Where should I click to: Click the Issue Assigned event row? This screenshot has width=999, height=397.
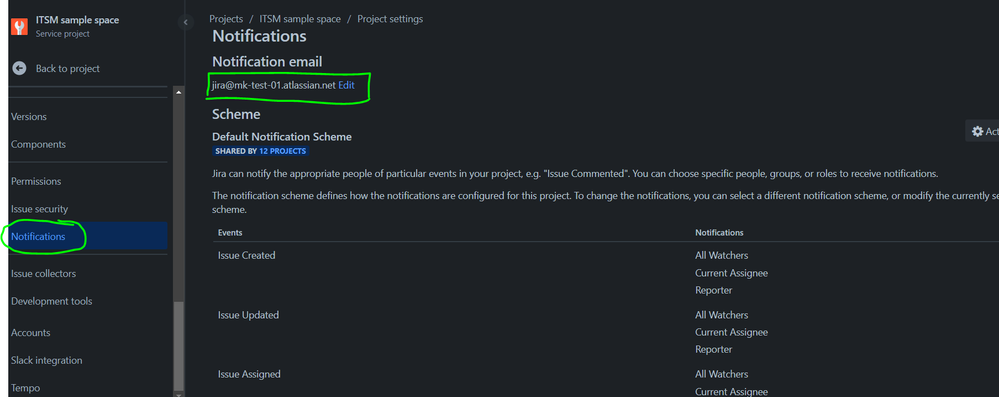pyautogui.click(x=249, y=374)
